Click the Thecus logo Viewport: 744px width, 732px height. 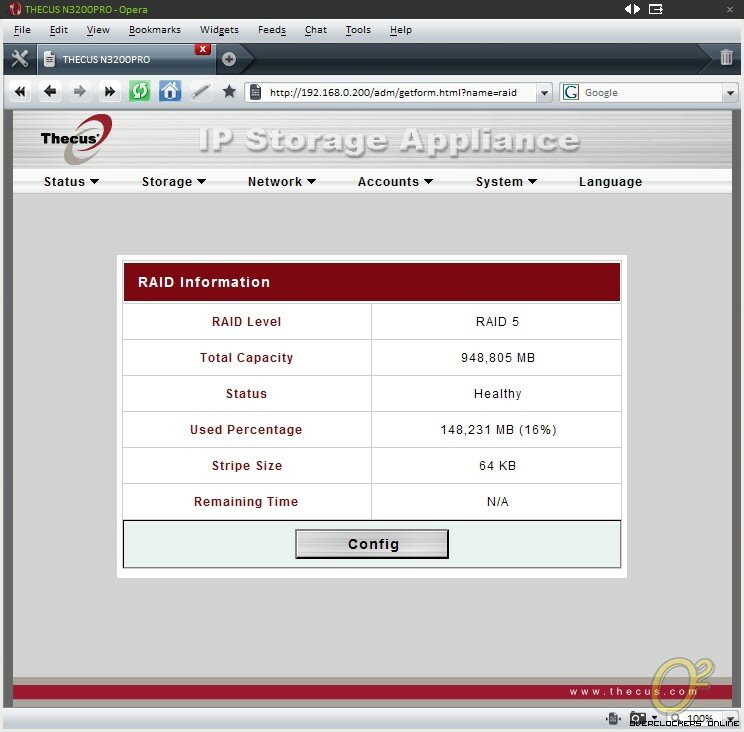pyautogui.click(x=76, y=139)
